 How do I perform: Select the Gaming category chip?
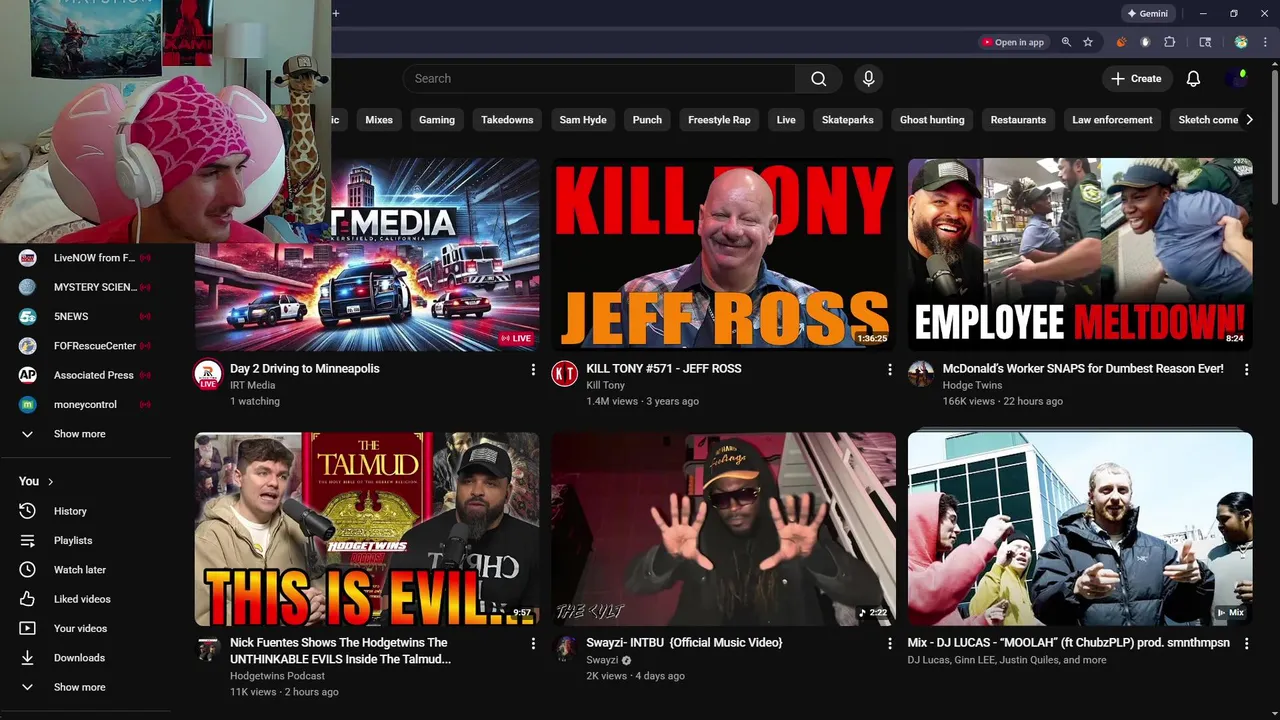[x=437, y=120]
